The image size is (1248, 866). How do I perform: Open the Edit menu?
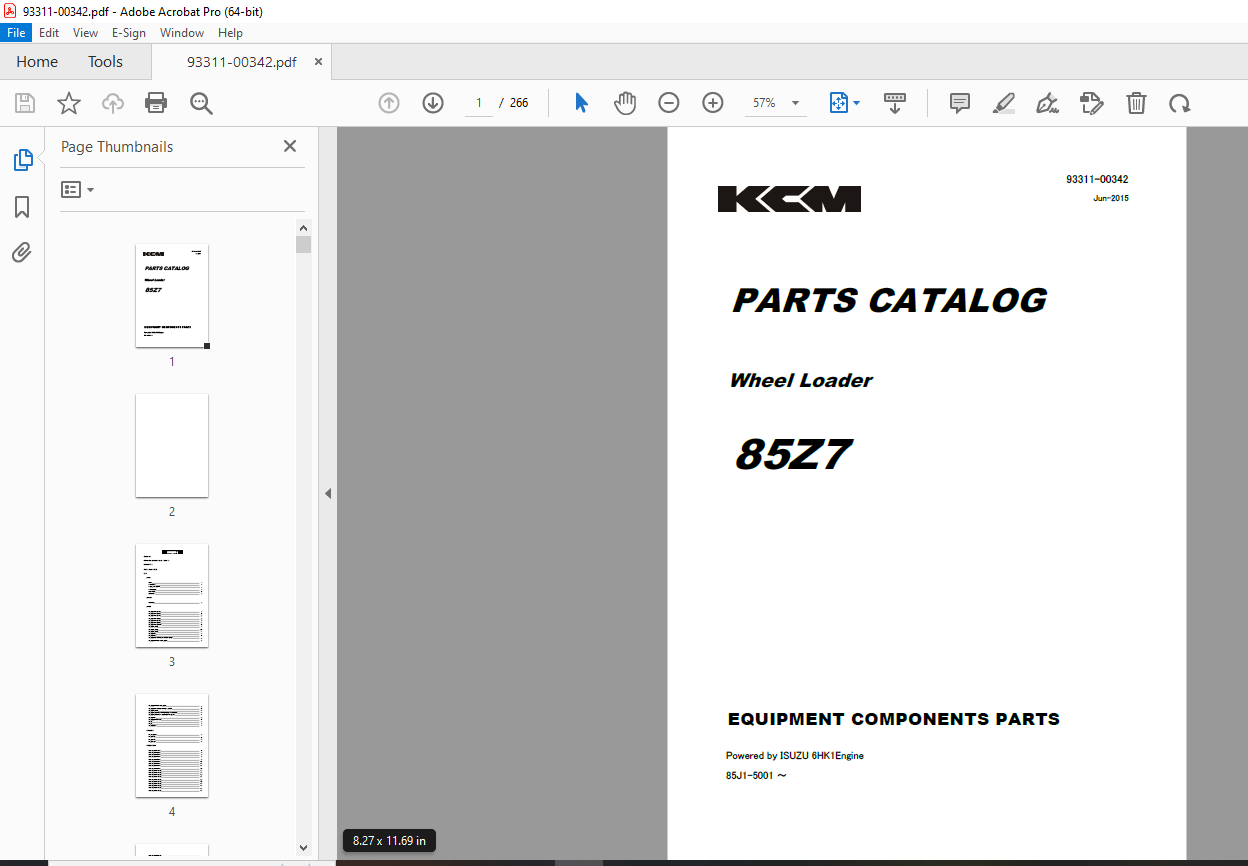click(x=49, y=33)
